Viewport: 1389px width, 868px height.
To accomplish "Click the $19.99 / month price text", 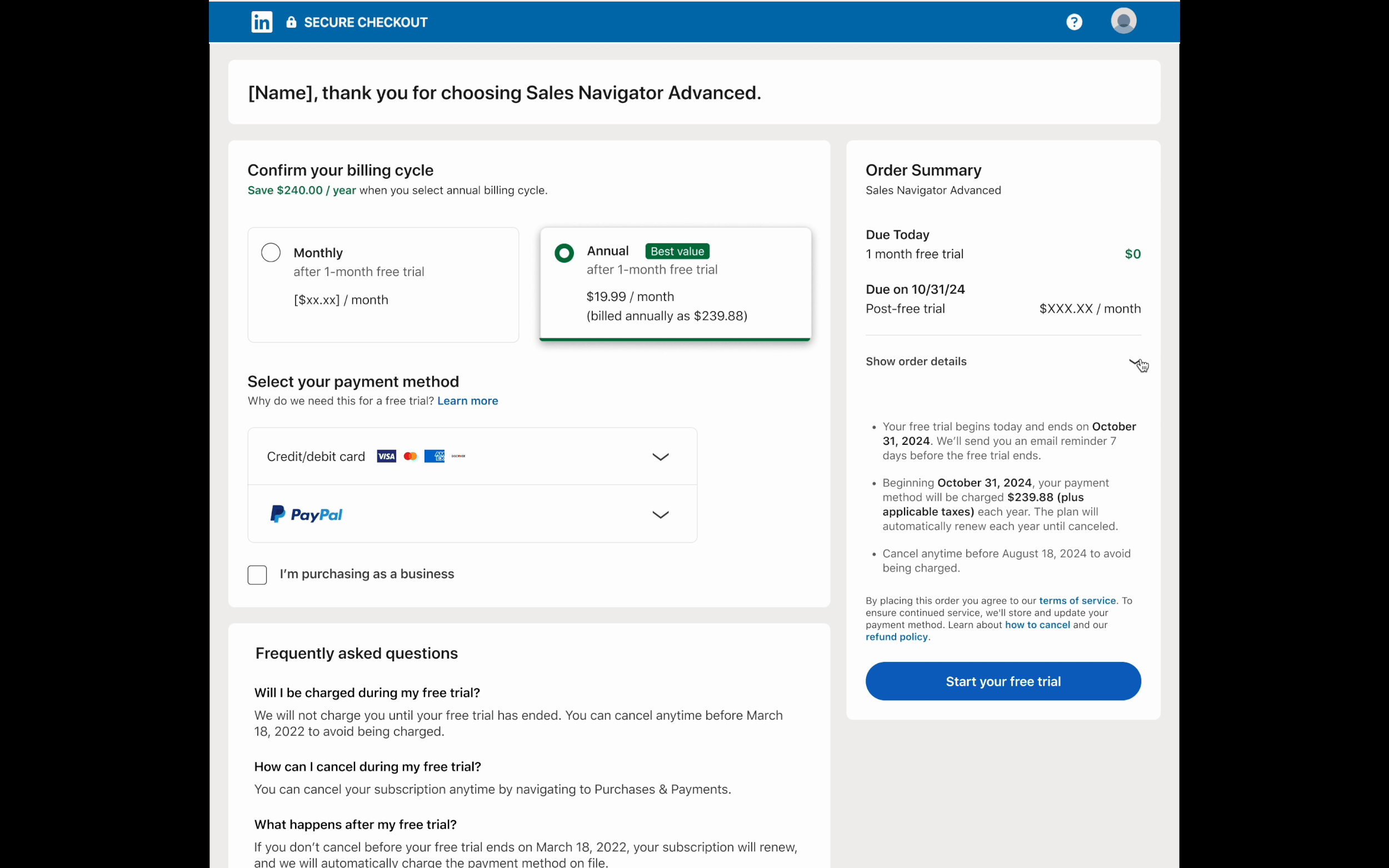I will point(630,296).
